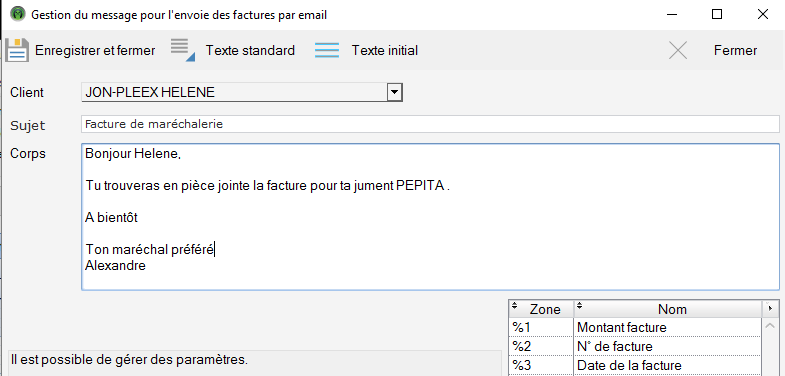
Task: Click into the Sujet input field
Action: 430,124
